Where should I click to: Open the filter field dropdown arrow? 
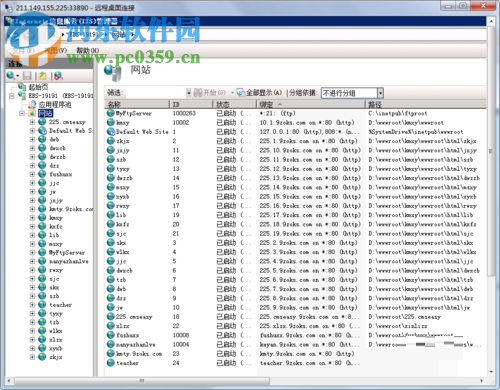coord(189,93)
